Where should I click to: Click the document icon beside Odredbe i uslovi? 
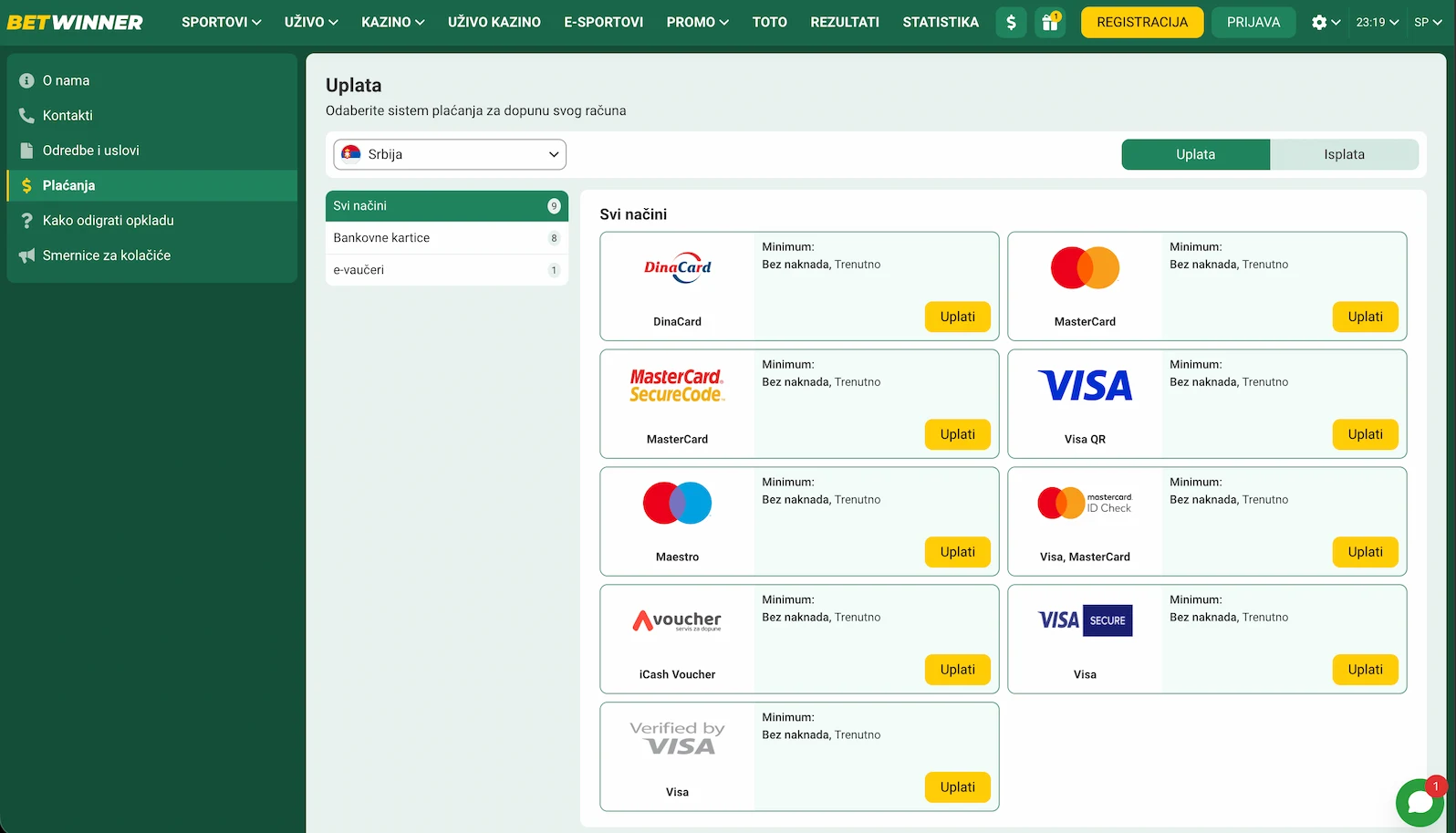26,151
